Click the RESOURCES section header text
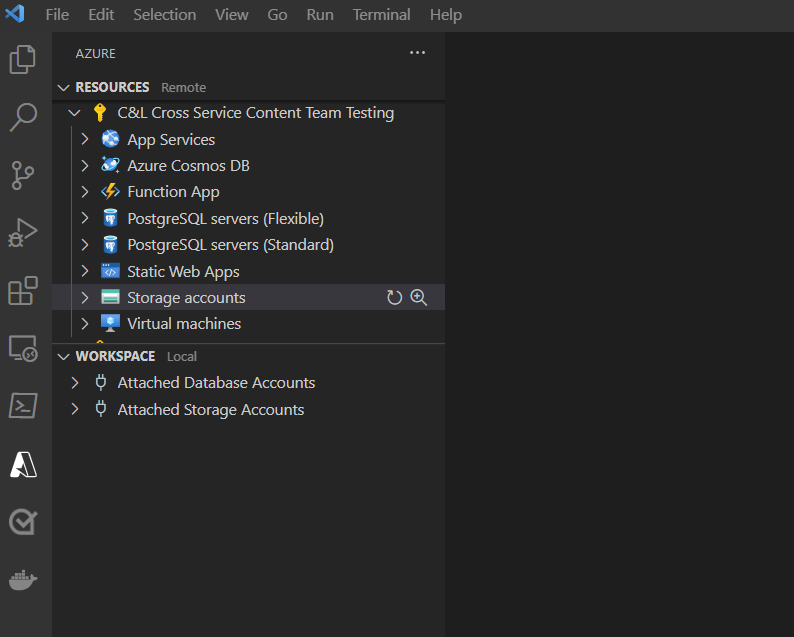The width and height of the screenshot is (794, 637). point(112,88)
